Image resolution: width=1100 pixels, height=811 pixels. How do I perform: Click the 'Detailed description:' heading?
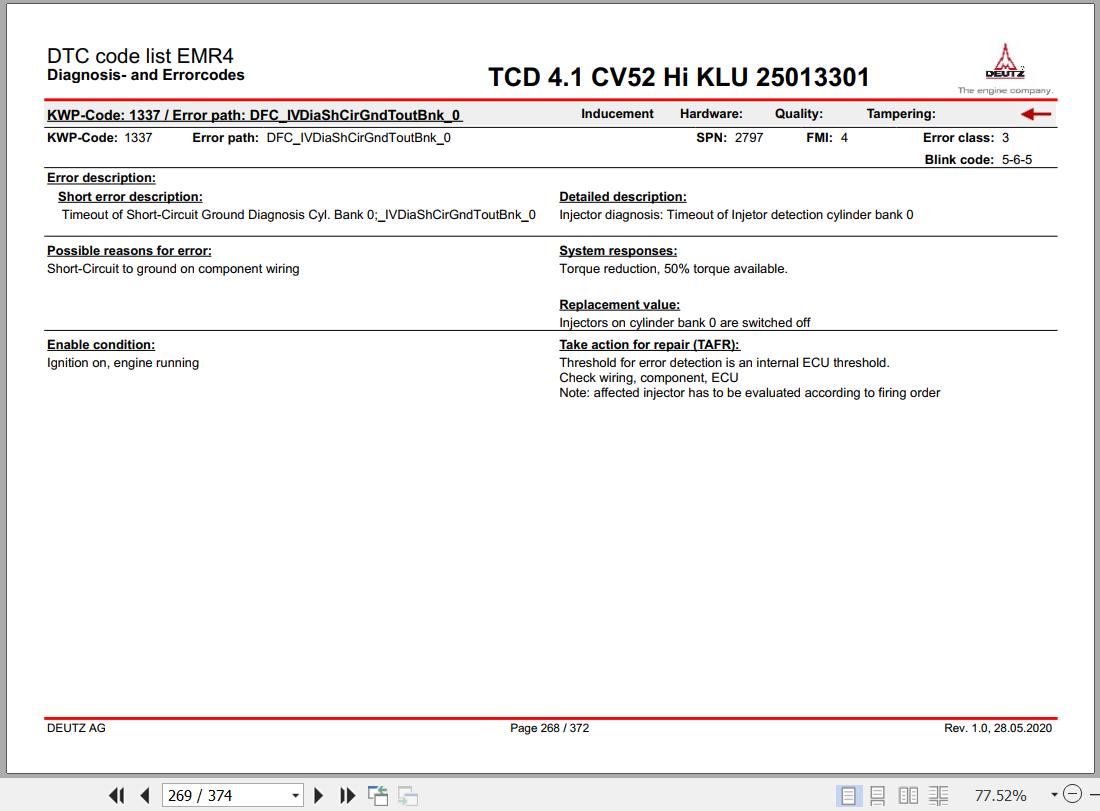[x=623, y=197]
